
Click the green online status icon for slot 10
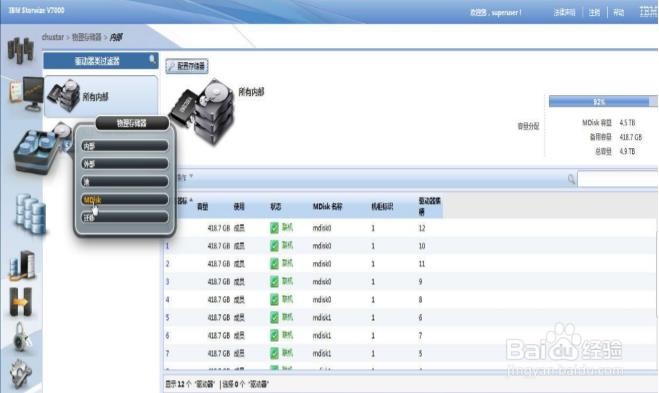274,245
